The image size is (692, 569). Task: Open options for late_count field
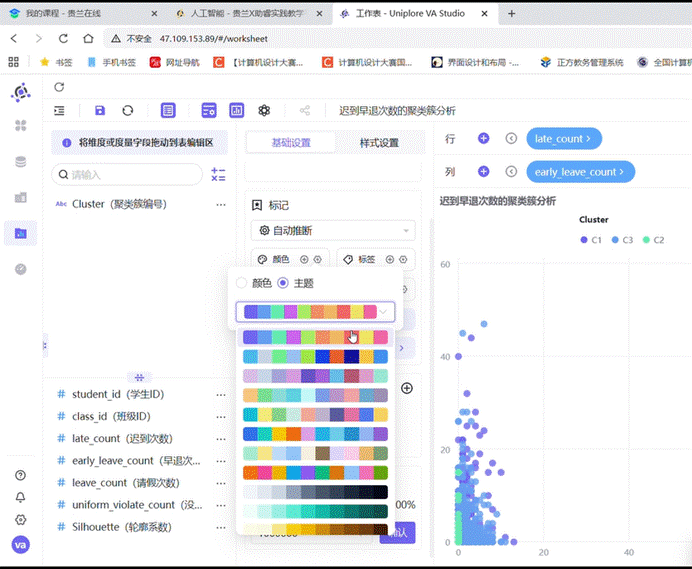tap(221, 439)
